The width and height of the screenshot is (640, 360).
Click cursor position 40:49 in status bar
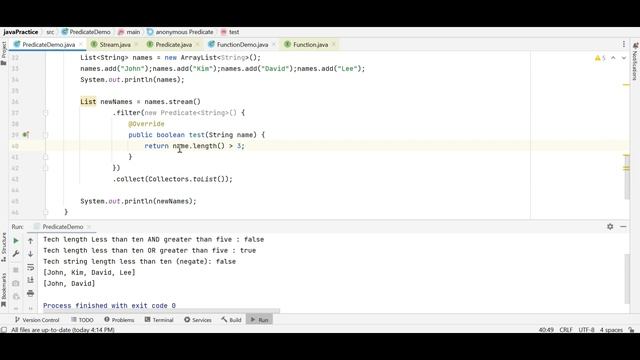tap(546, 329)
